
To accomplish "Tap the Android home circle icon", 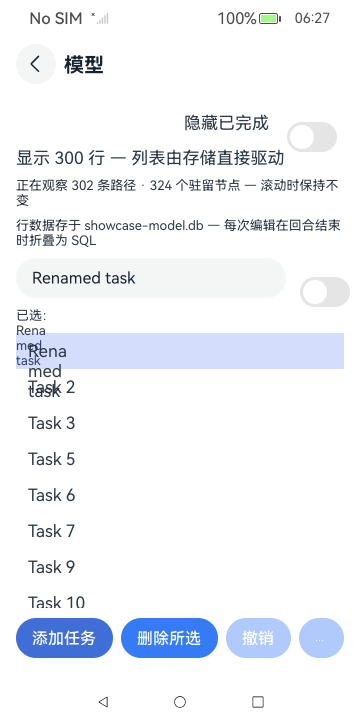I will pyautogui.click(x=180, y=702).
